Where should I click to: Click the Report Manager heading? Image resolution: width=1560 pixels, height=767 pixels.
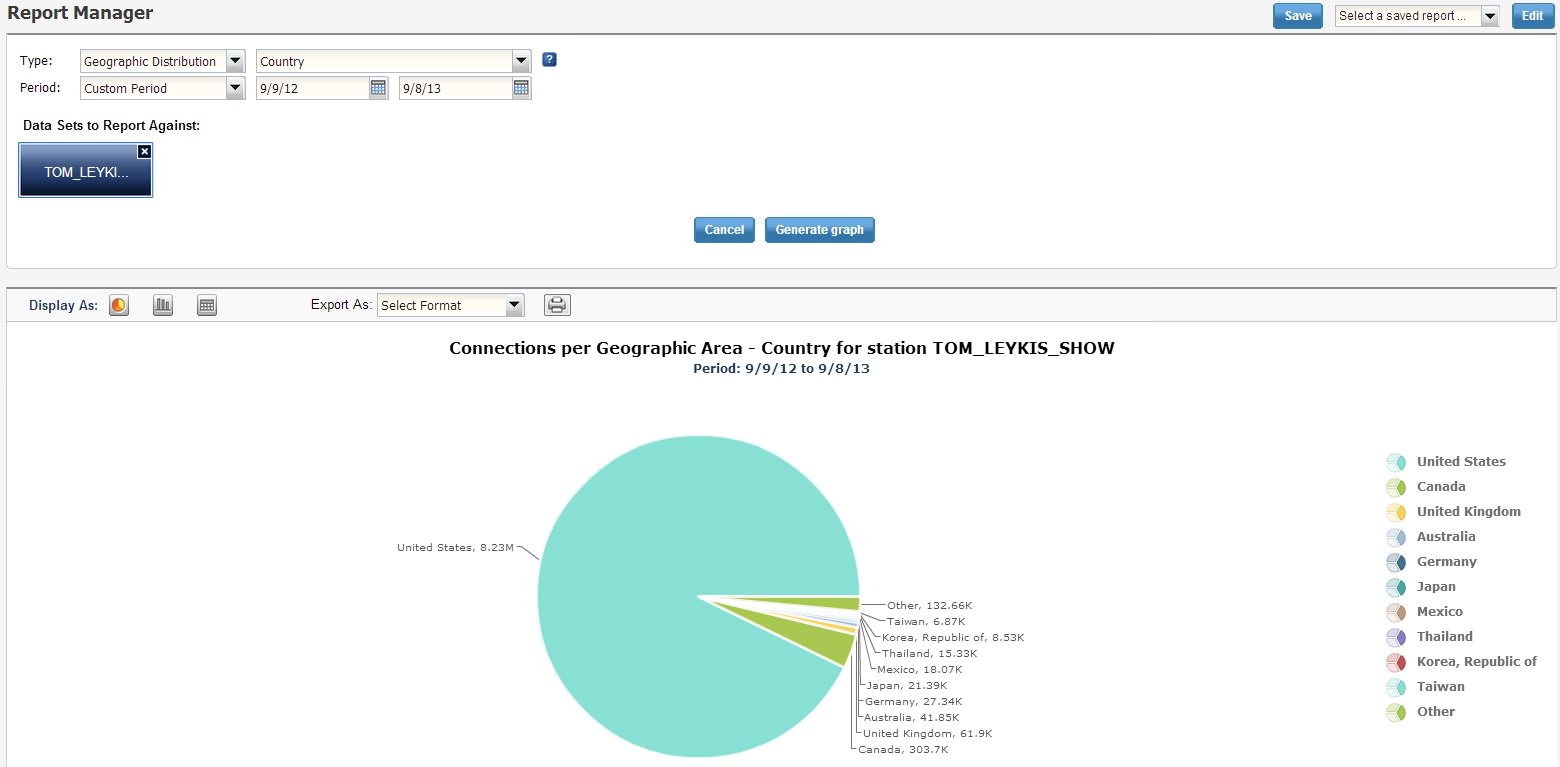pos(80,14)
